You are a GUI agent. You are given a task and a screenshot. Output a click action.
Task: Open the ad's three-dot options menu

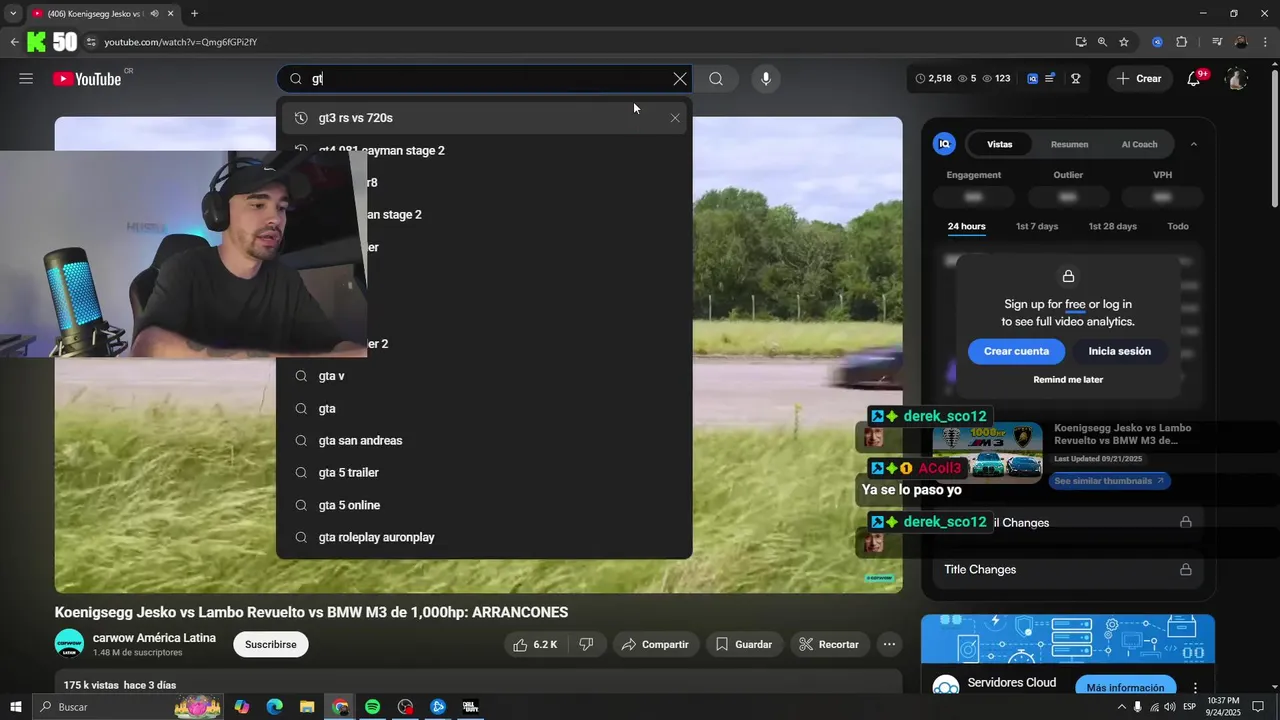[x=1195, y=688]
